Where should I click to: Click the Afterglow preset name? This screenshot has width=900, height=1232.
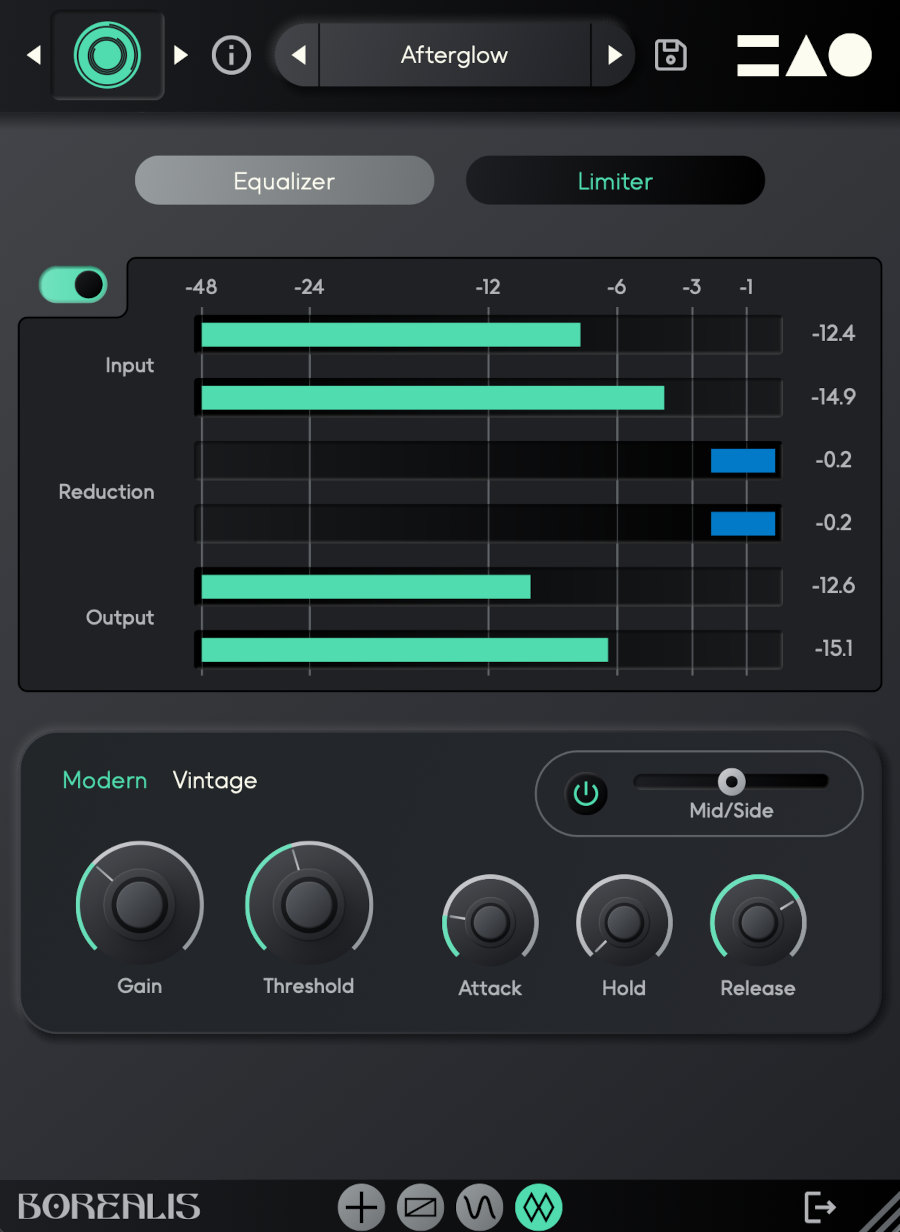(454, 55)
